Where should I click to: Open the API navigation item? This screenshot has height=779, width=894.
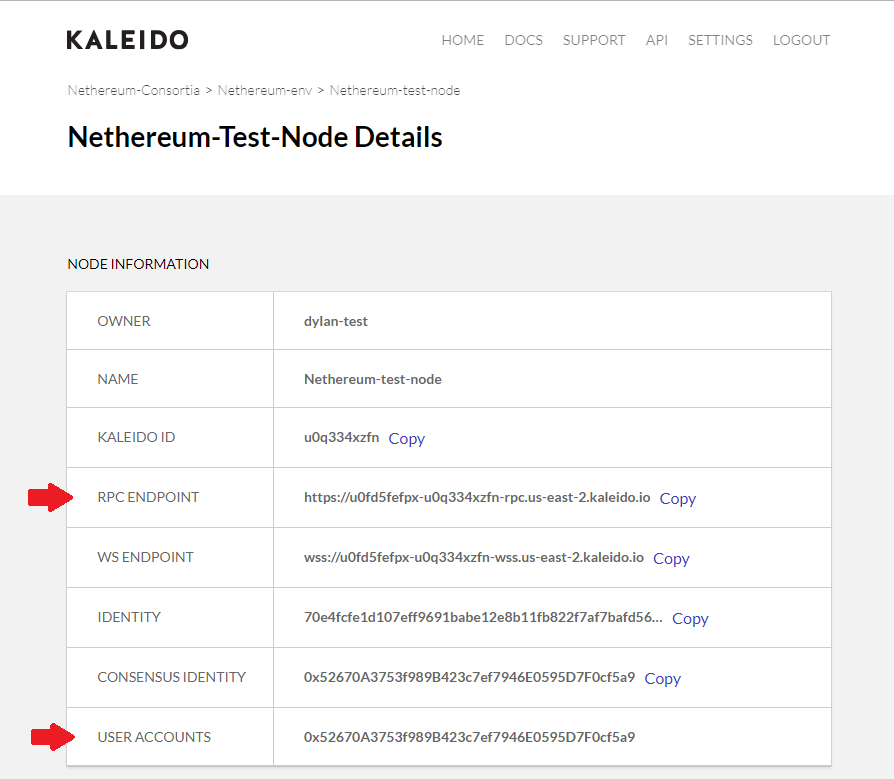coord(656,40)
